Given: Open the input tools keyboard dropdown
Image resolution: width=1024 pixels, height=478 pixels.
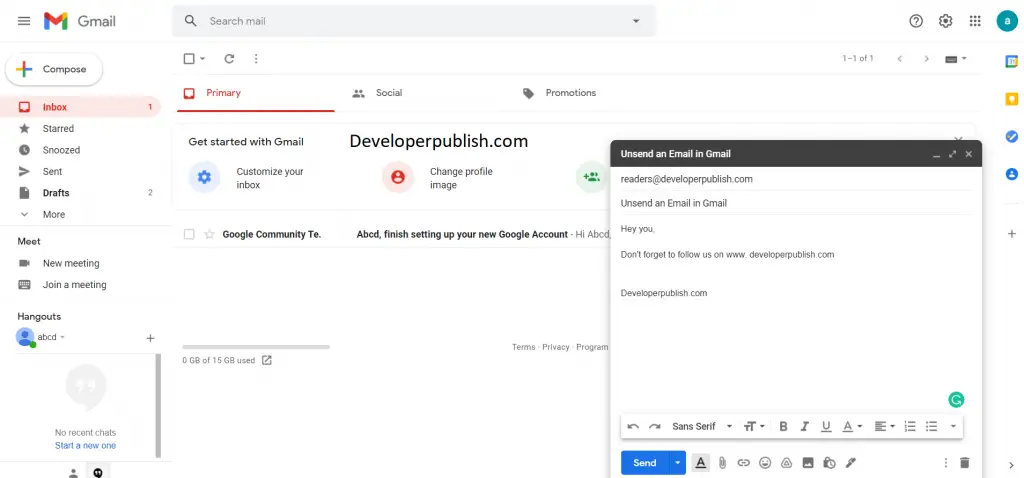Looking at the screenshot, I should pyautogui.click(x=956, y=59).
